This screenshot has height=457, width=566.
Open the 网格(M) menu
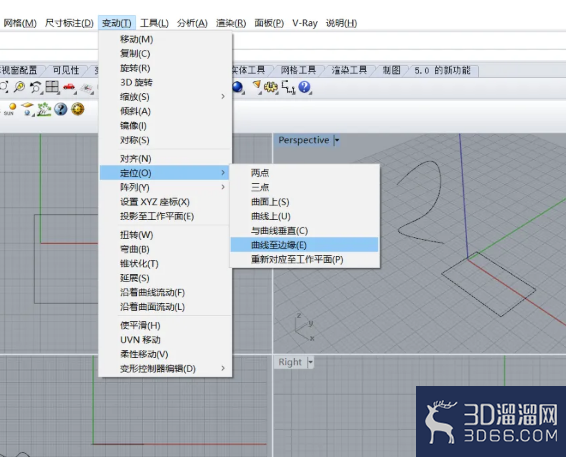20,23
